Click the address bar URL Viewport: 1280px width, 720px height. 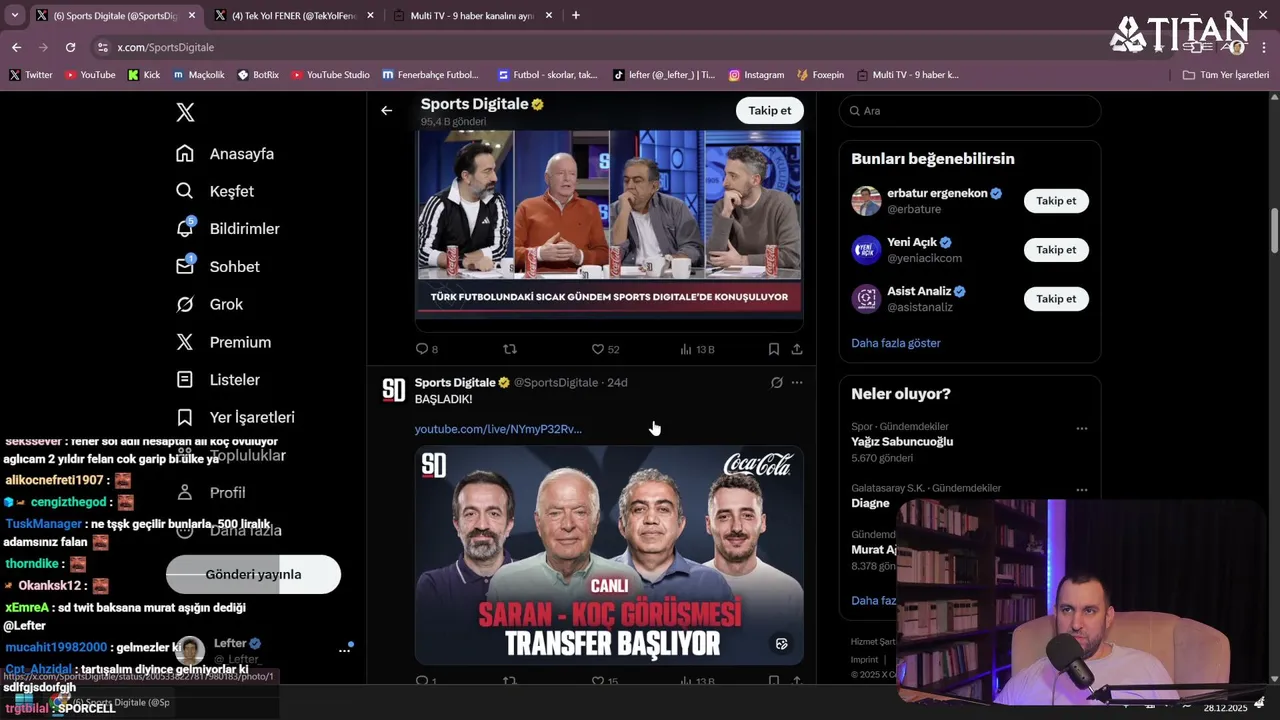[x=165, y=47]
